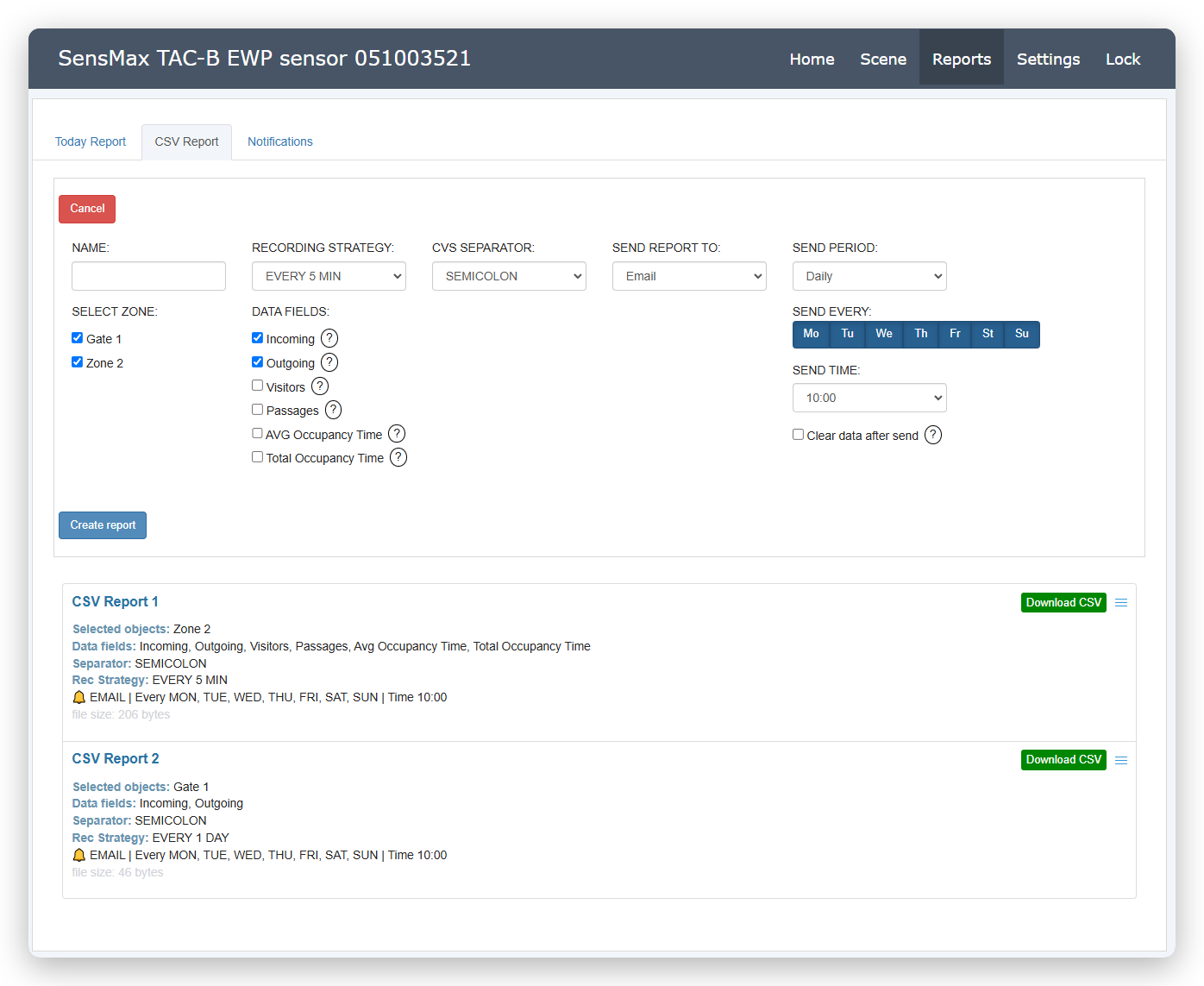1204x986 pixels.
Task: Click the SensMax sensor title text
Action: click(x=265, y=58)
